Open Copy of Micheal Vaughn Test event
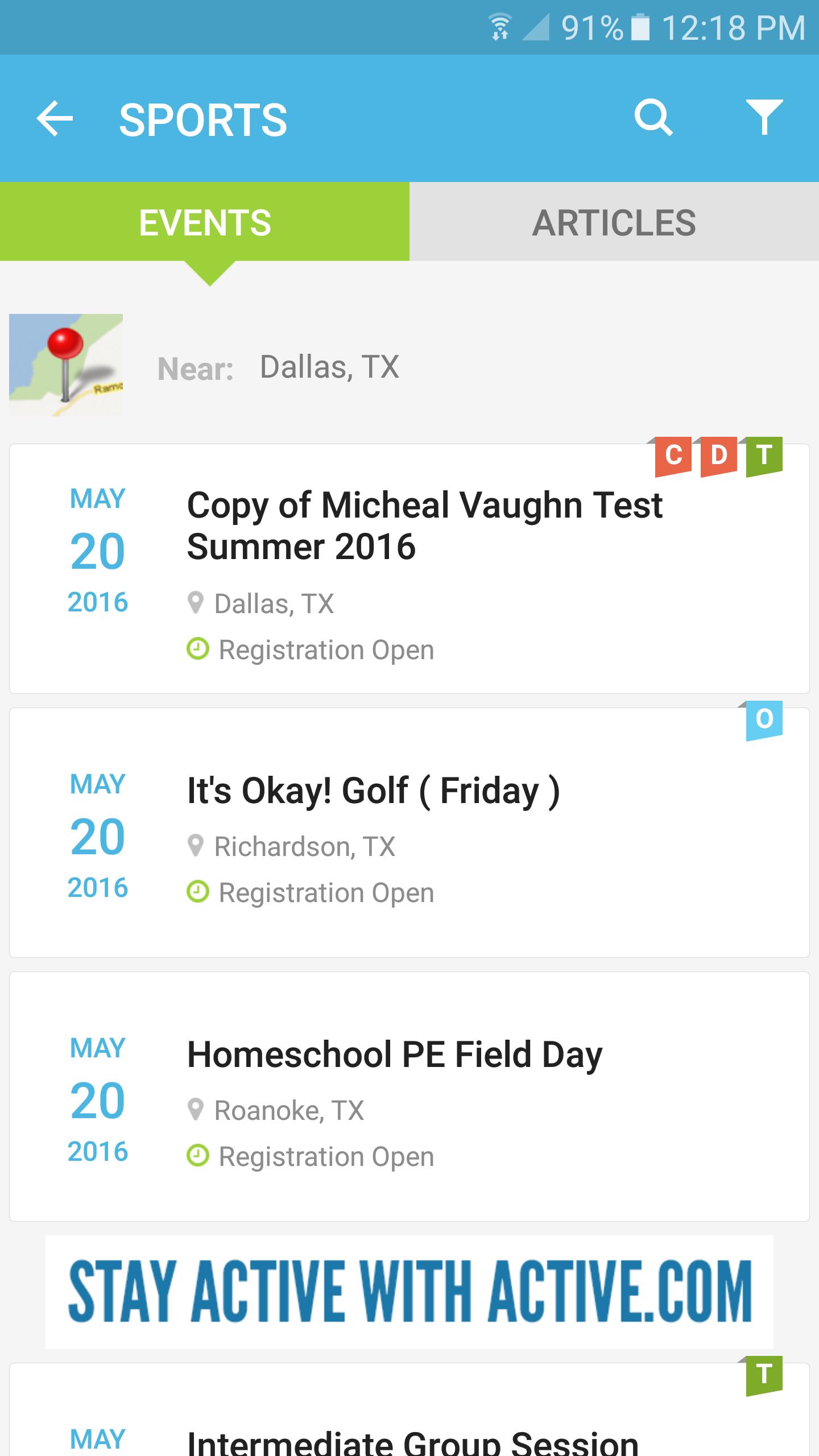Viewport: 819px width, 1456px height. [x=409, y=569]
